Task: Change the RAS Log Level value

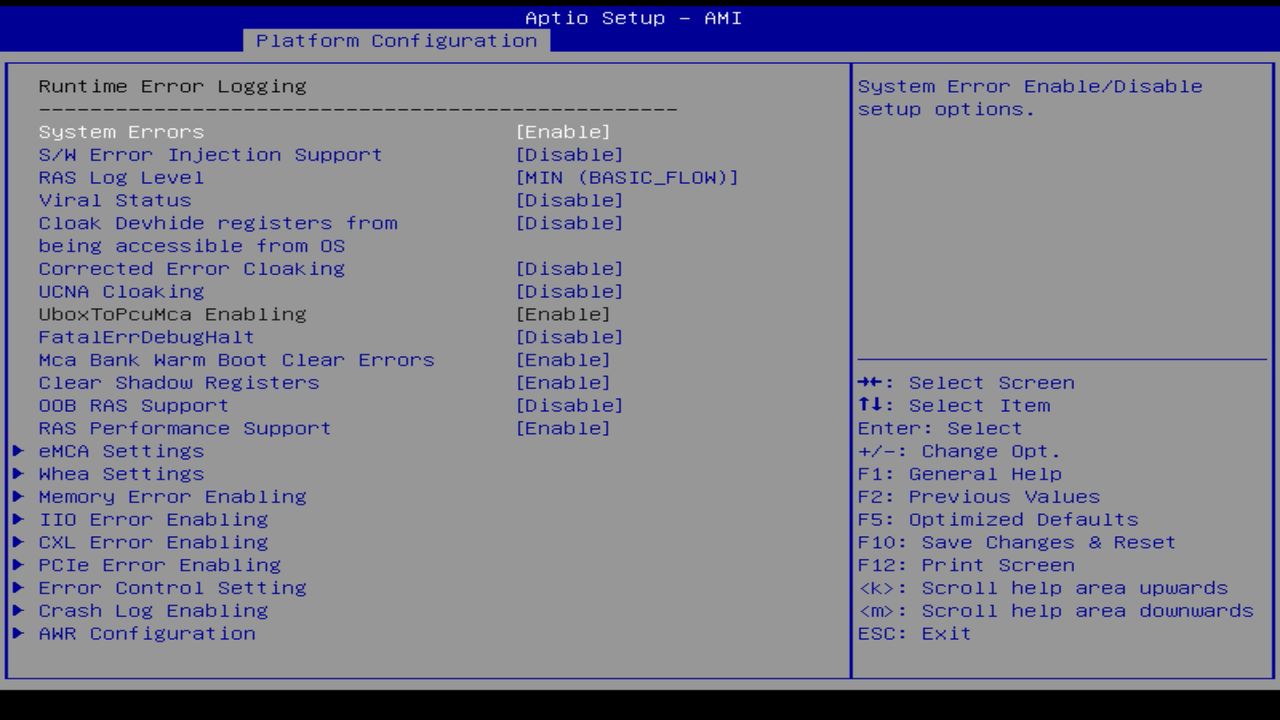Action: coord(626,177)
